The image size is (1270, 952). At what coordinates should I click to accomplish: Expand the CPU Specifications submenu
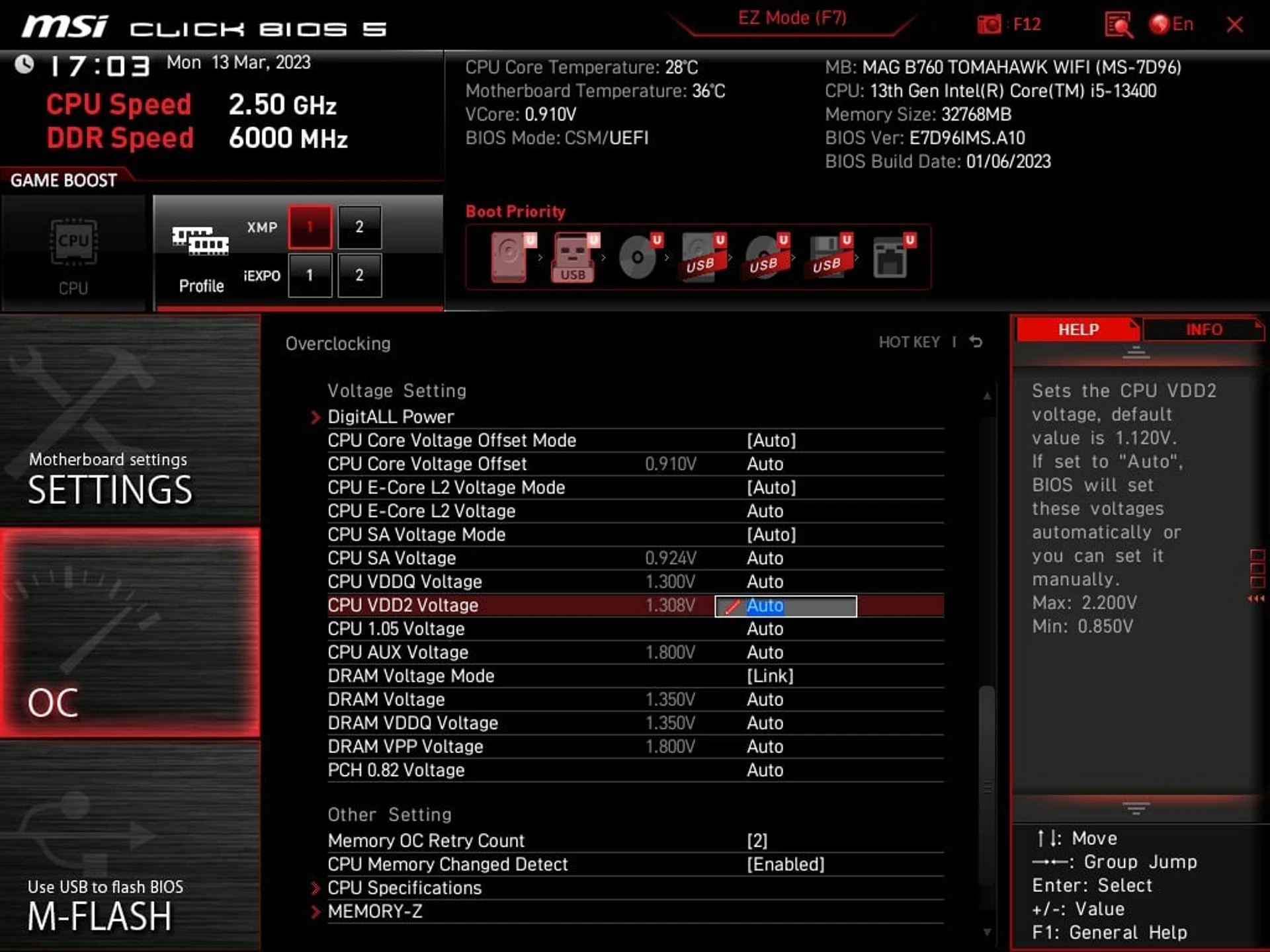(x=404, y=888)
